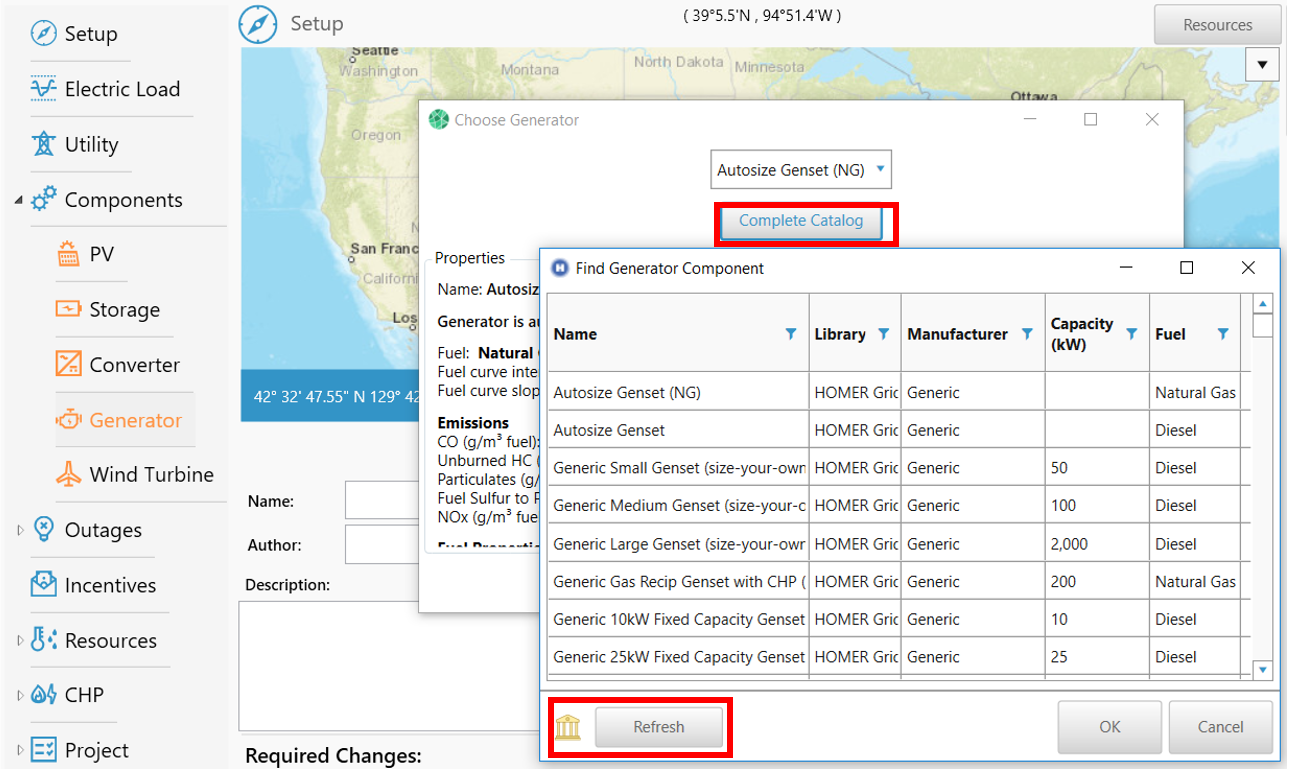Open the Storage battery icon

tap(68, 310)
